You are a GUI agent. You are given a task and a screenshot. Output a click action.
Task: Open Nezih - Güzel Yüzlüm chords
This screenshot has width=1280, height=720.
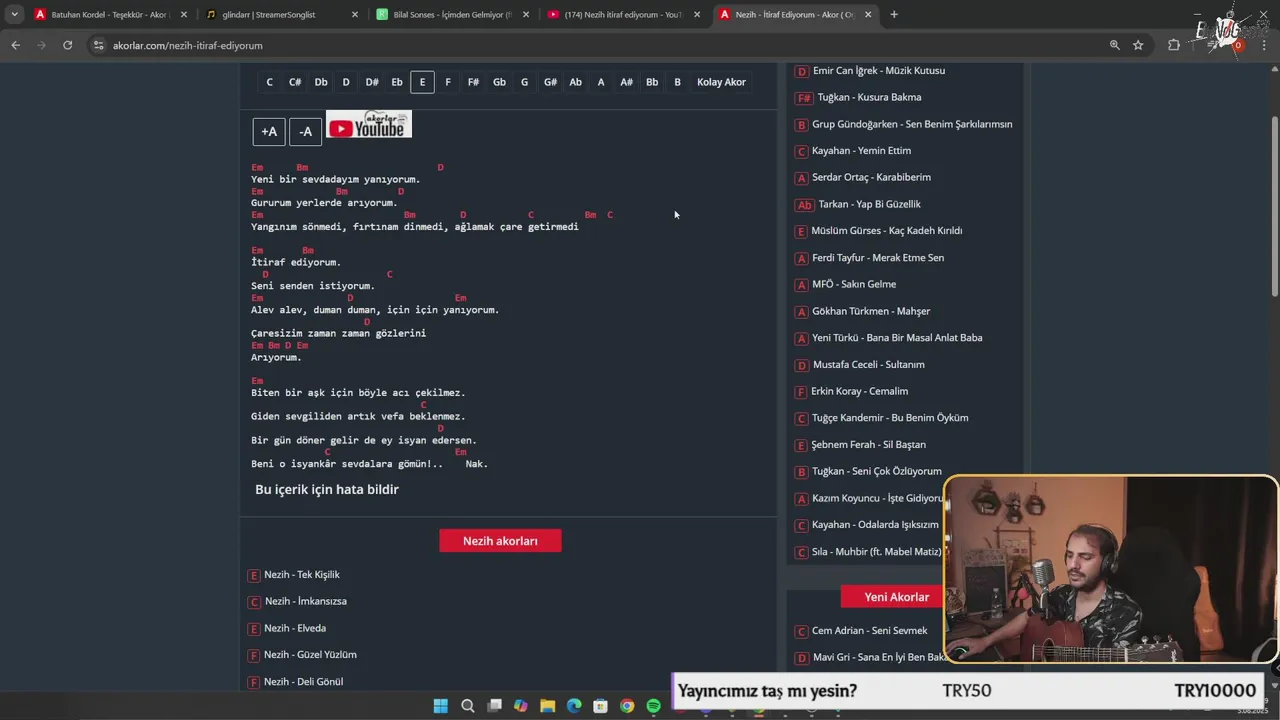tap(310, 655)
